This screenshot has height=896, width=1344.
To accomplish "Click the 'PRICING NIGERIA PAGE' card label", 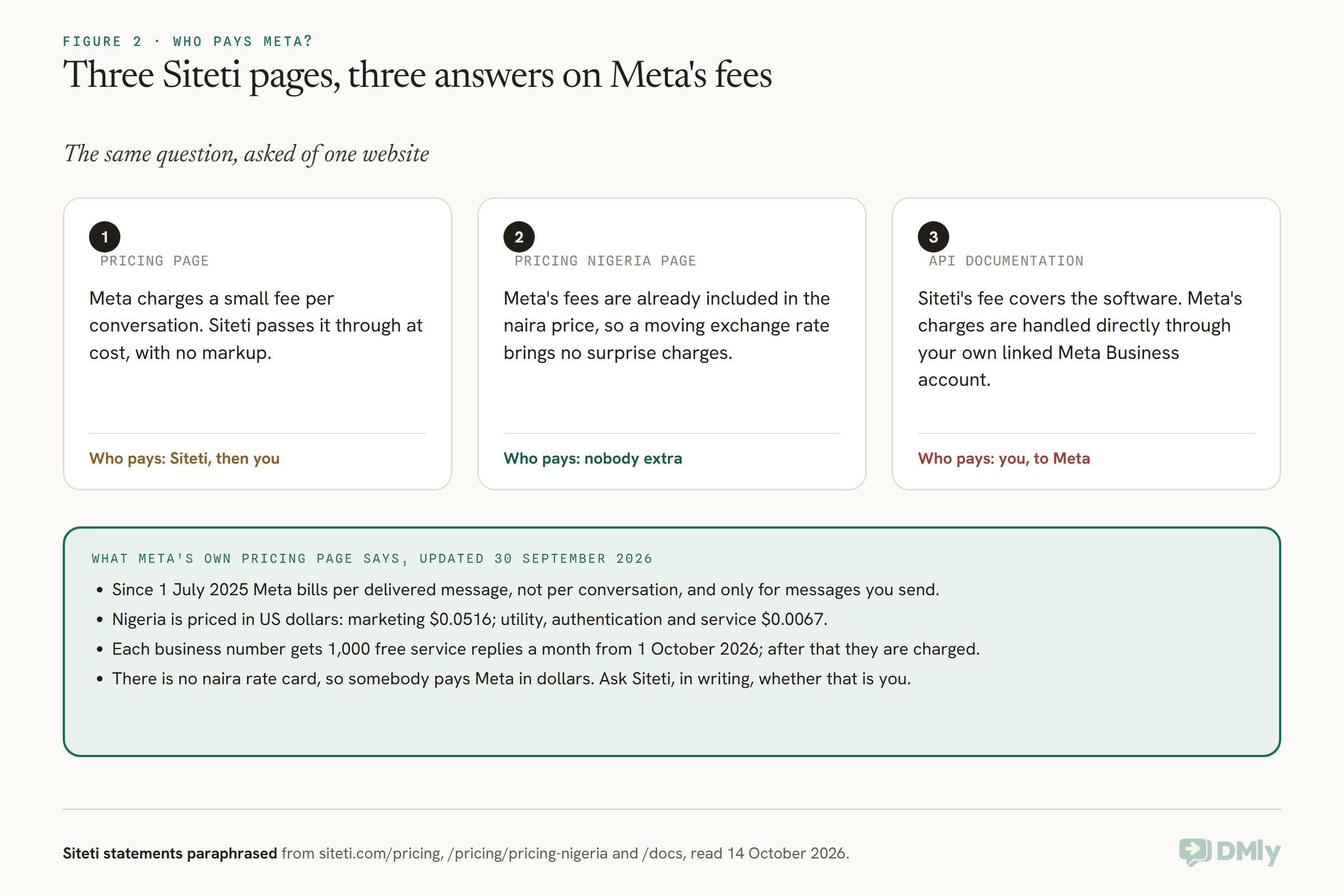I will coord(605,260).
